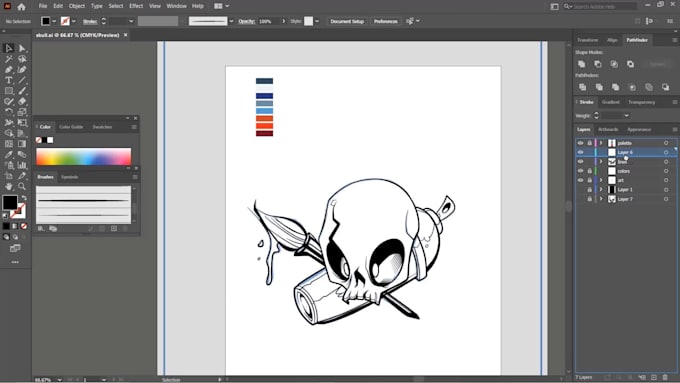Image resolution: width=680 pixels, height=383 pixels.
Task: Open the Window menu
Action: pos(177,6)
